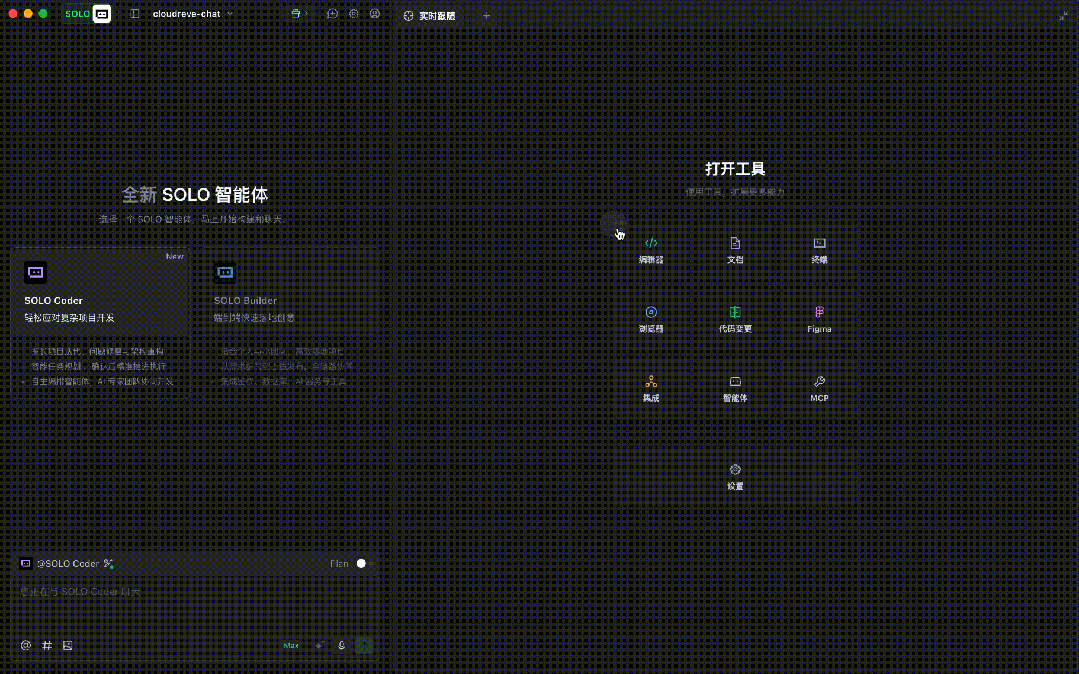Image resolution: width=1079 pixels, height=674 pixels.
Task: Click the prompt enhance sparkle icon
Action: tap(320, 645)
